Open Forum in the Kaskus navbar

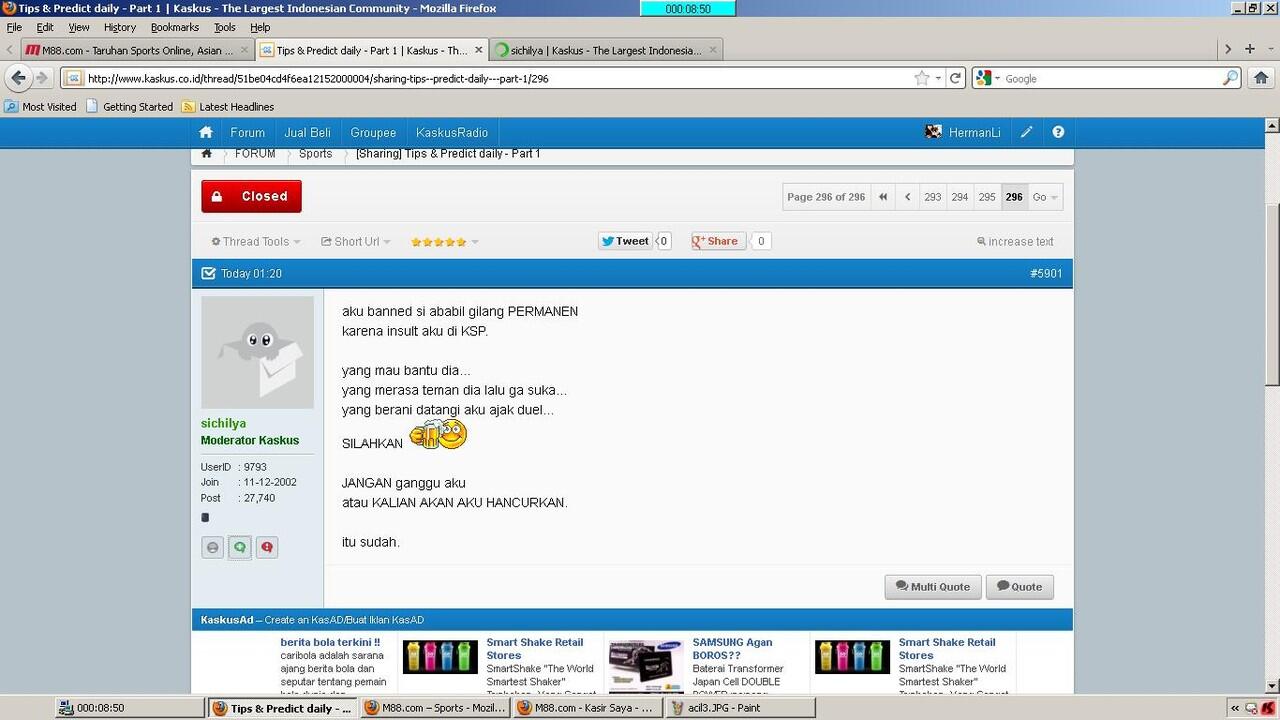coord(248,132)
